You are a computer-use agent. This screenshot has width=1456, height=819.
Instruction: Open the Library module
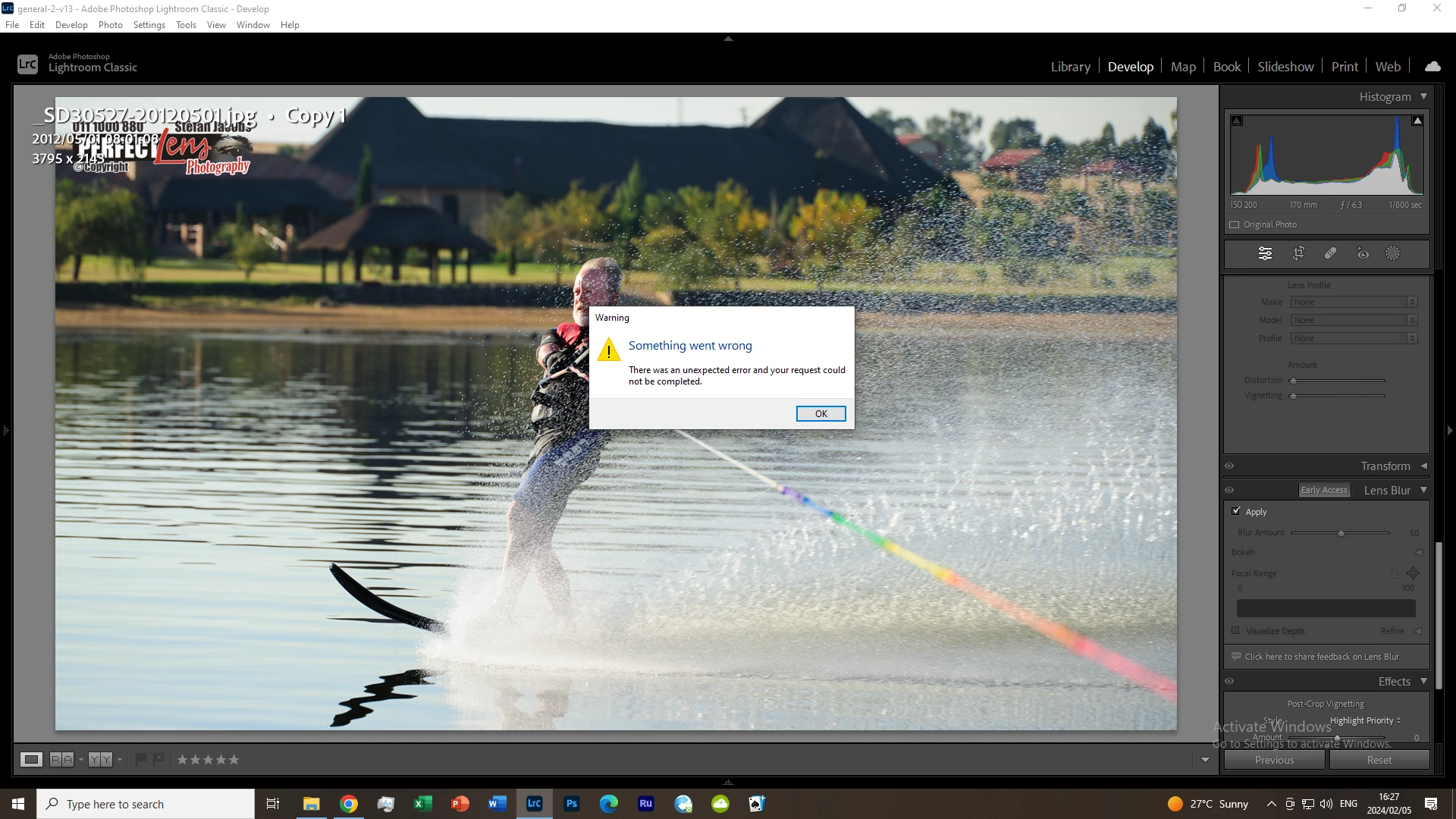[1070, 67]
